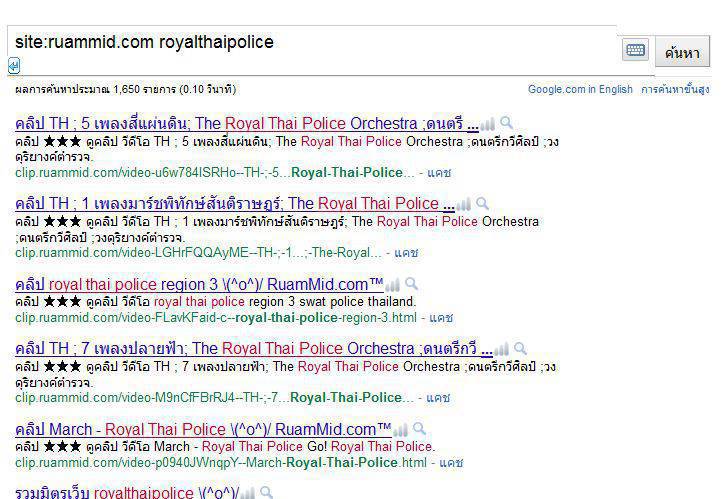Open result 'คลิป TH ; 1 เพลงมาร์ชพิทักษ์สันติราษฎร์'

coord(235,203)
